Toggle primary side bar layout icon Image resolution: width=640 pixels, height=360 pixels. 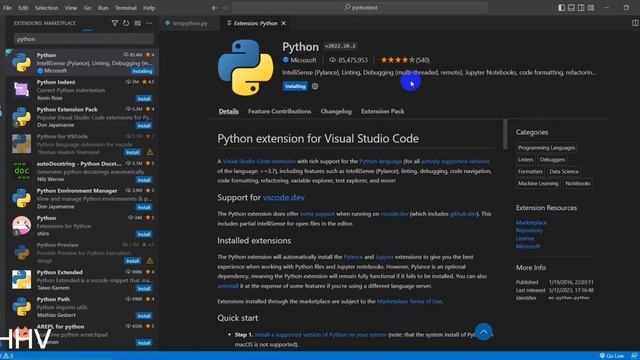pos(562,7)
